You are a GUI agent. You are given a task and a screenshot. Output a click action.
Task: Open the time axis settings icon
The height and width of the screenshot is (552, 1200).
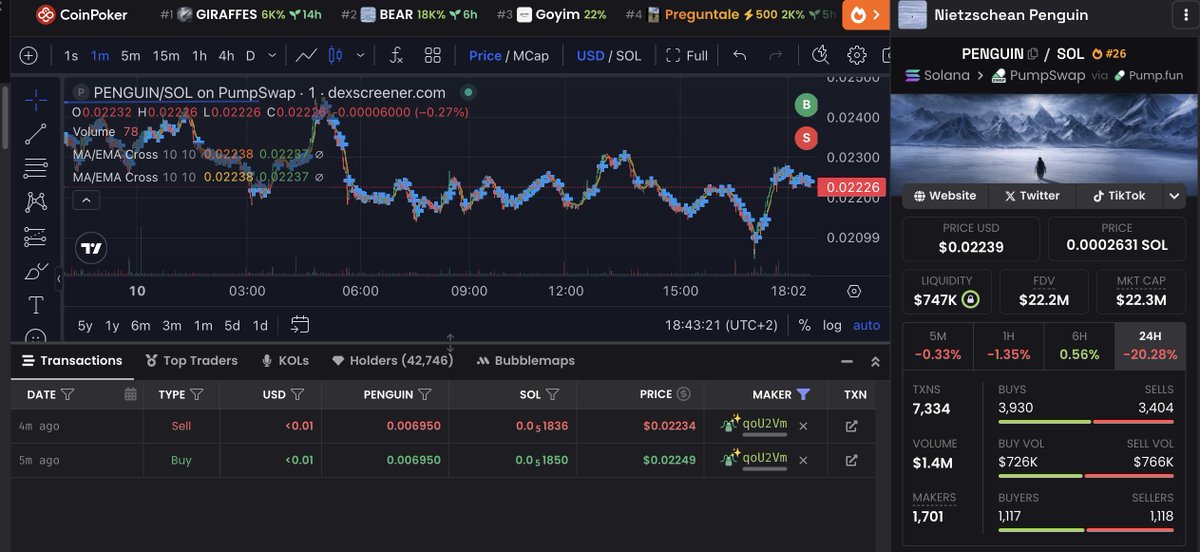[854, 291]
